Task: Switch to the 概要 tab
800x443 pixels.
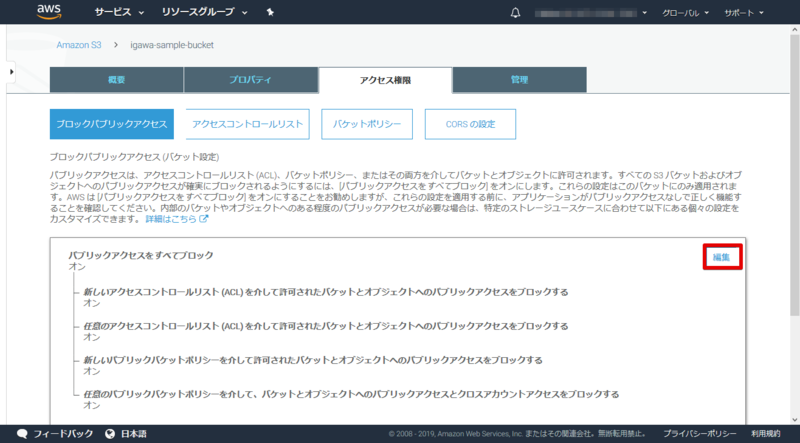Action: coord(116,80)
